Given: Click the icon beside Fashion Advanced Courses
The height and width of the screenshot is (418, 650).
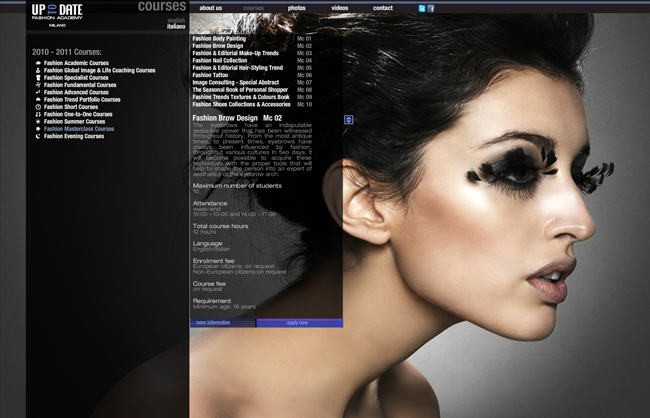Looking at the screenshot, I should [38, 92].
